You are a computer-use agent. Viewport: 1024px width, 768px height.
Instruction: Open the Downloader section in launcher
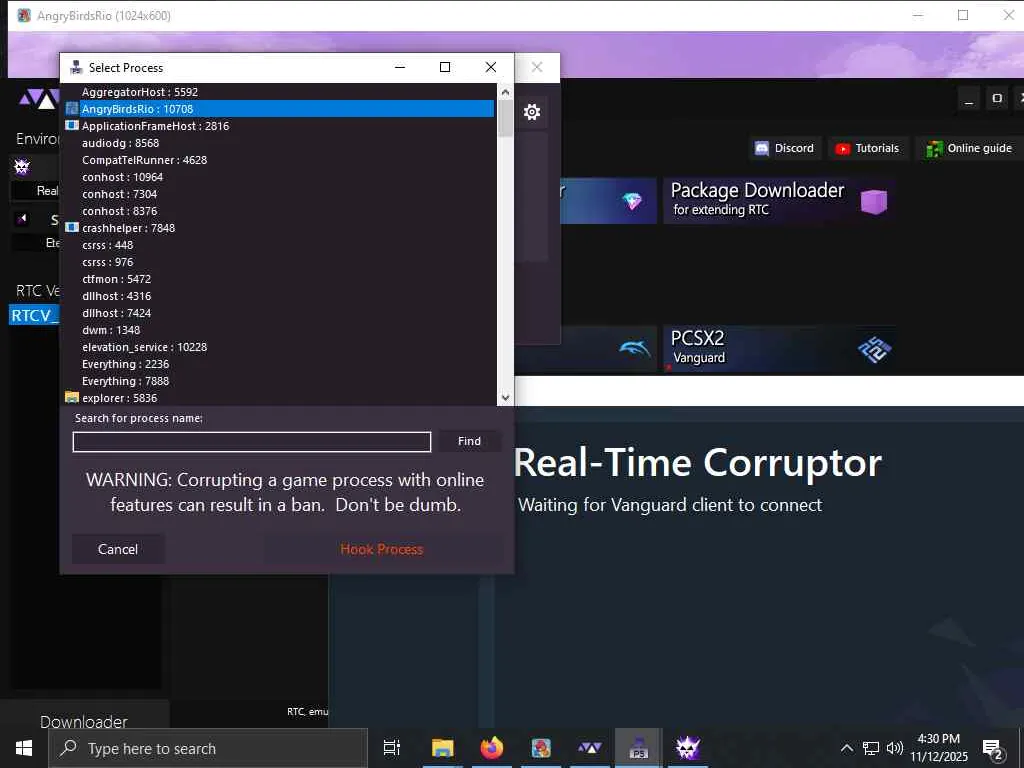[x=84, y=722]
